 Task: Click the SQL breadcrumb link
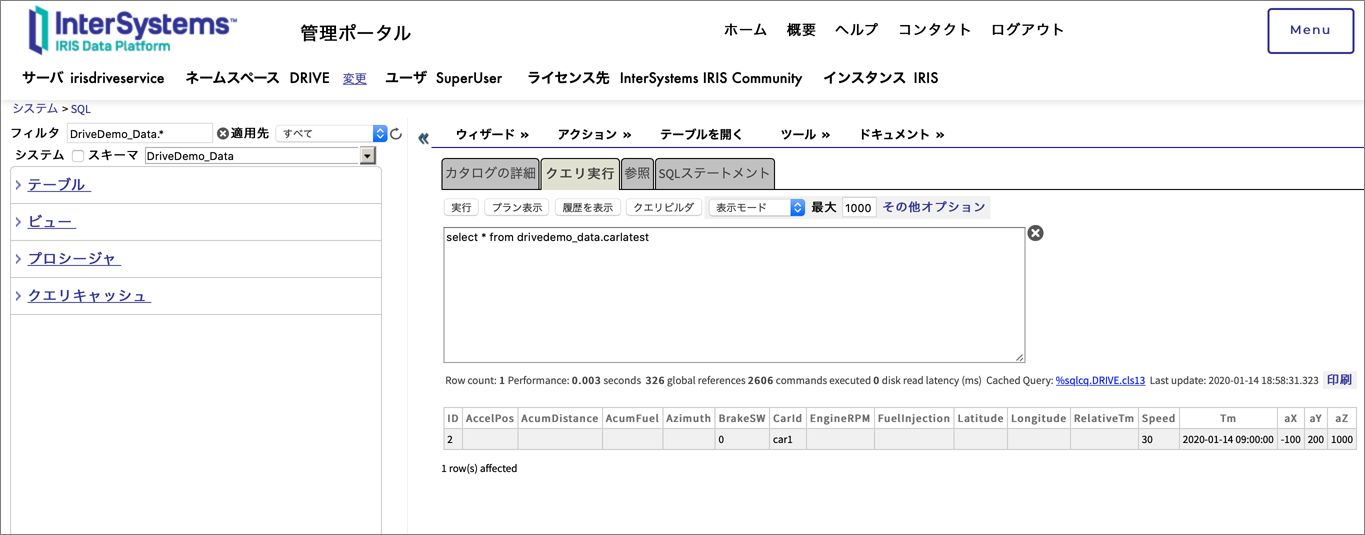coord(80,109)
